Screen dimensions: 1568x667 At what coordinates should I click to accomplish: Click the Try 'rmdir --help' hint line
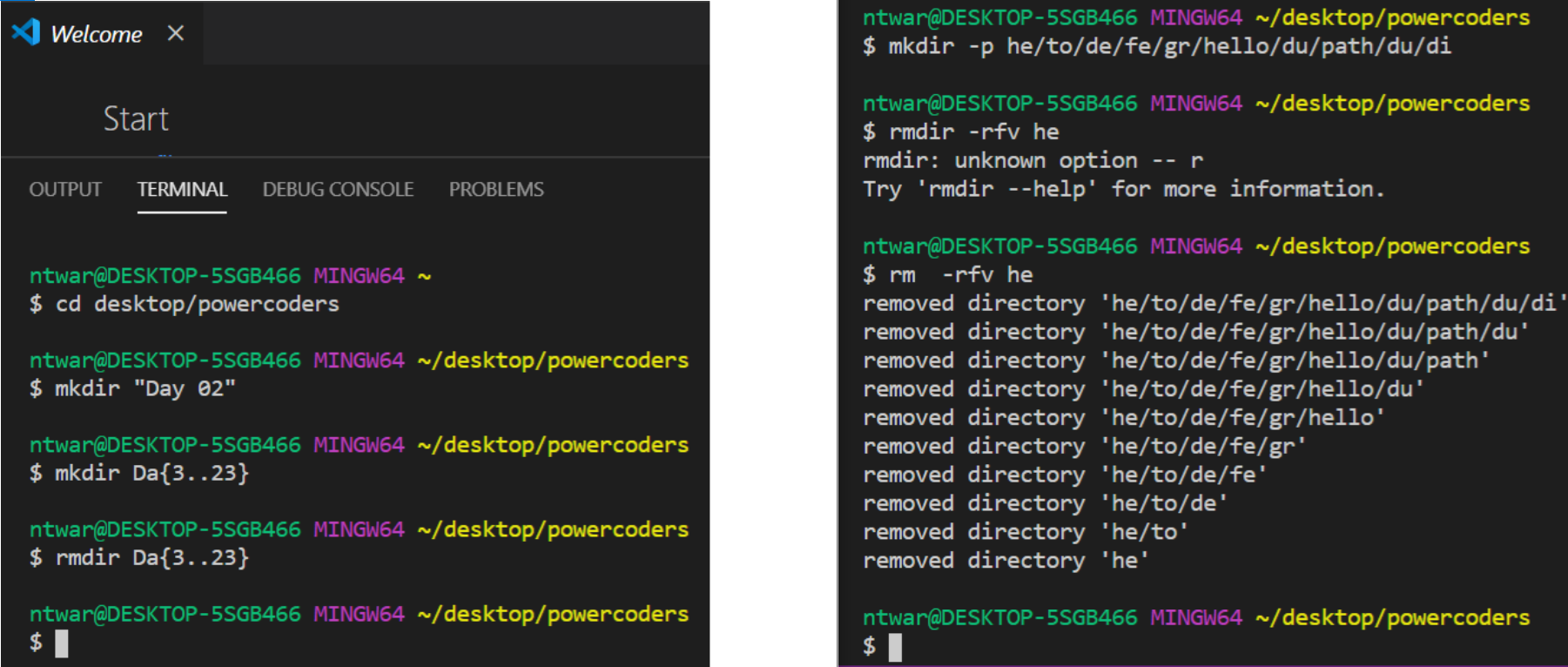[x=1123, y=189]
